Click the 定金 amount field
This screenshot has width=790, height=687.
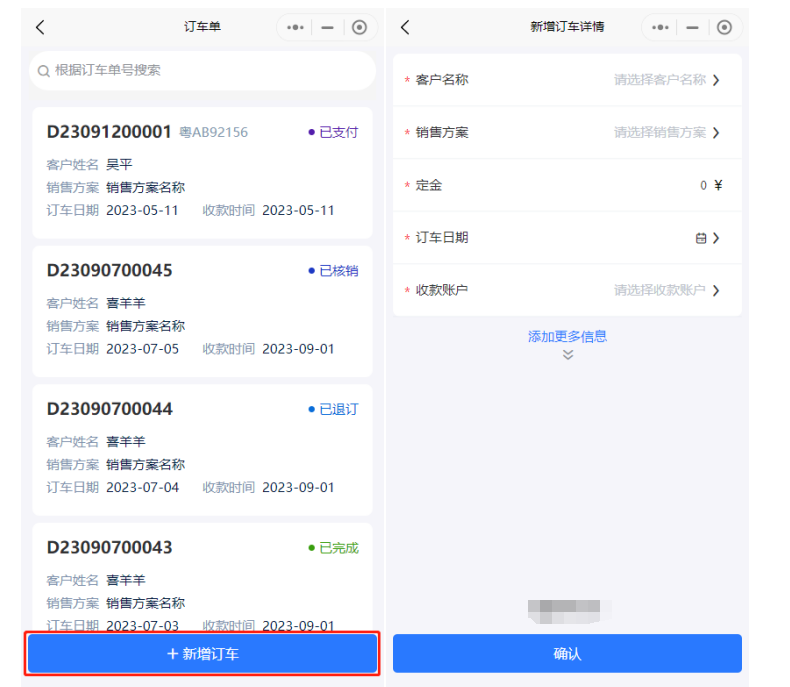pyautogui.click(x=650, y=185)
